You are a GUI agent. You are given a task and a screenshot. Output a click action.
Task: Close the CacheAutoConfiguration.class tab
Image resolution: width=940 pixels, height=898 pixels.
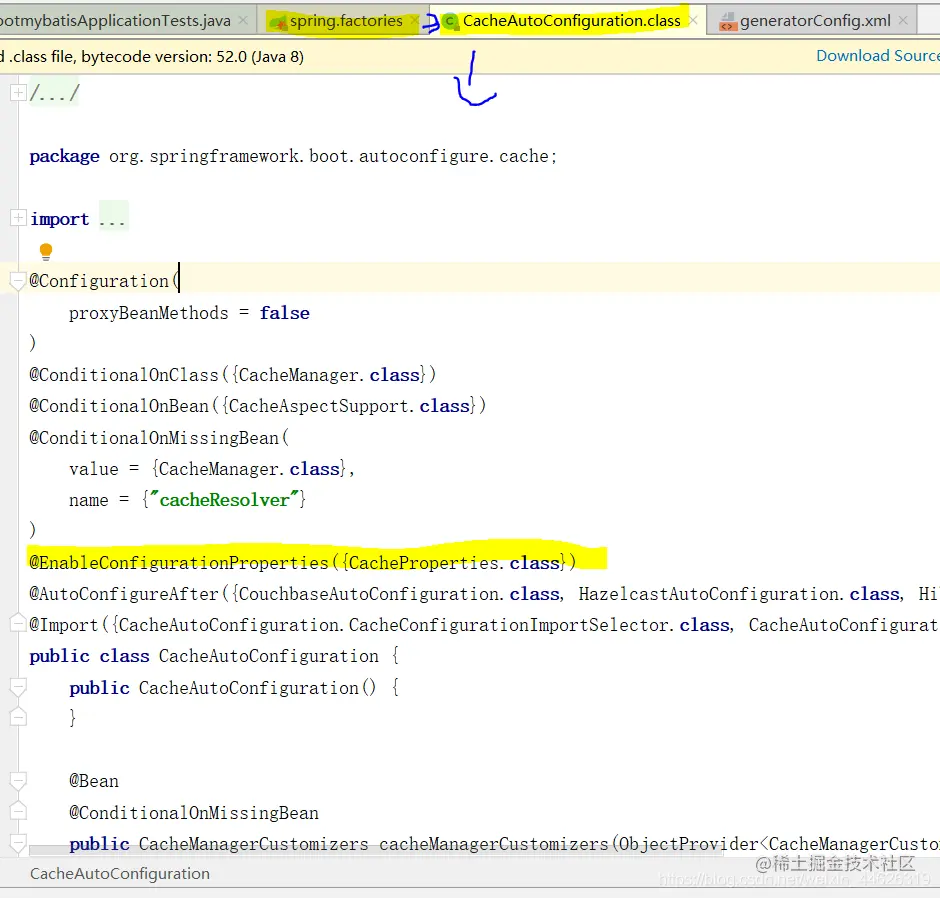(x=693, y=20)
